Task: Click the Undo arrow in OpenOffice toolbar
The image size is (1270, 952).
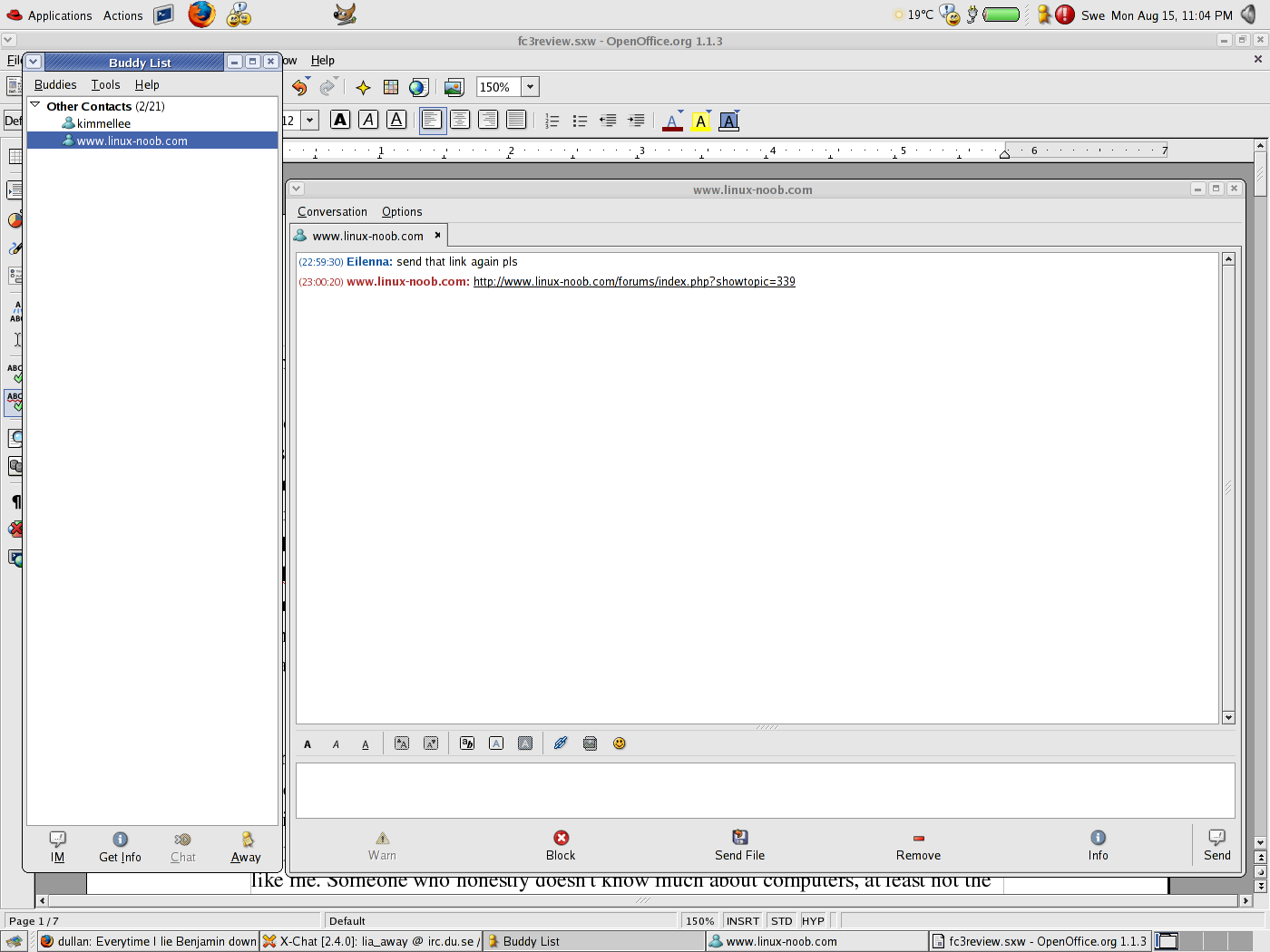Action: (x=299, y=87)
